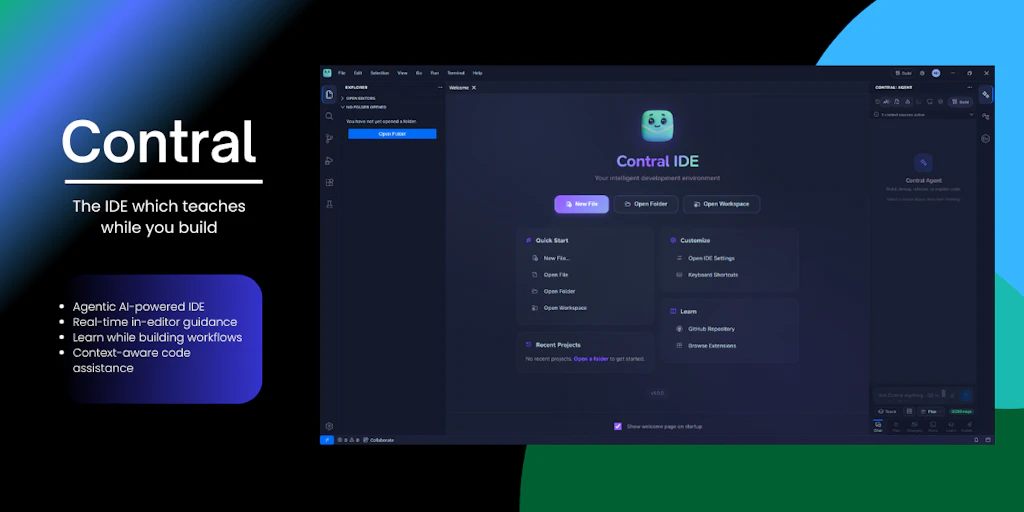Open Keyboard Shortcuts under Customize
This screenshot has height=512, width=1024.
pos(707,275)
